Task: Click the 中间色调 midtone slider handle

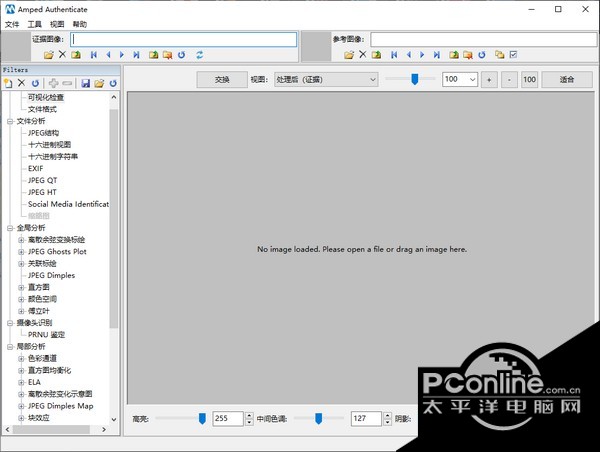Action: pos(318,419)
